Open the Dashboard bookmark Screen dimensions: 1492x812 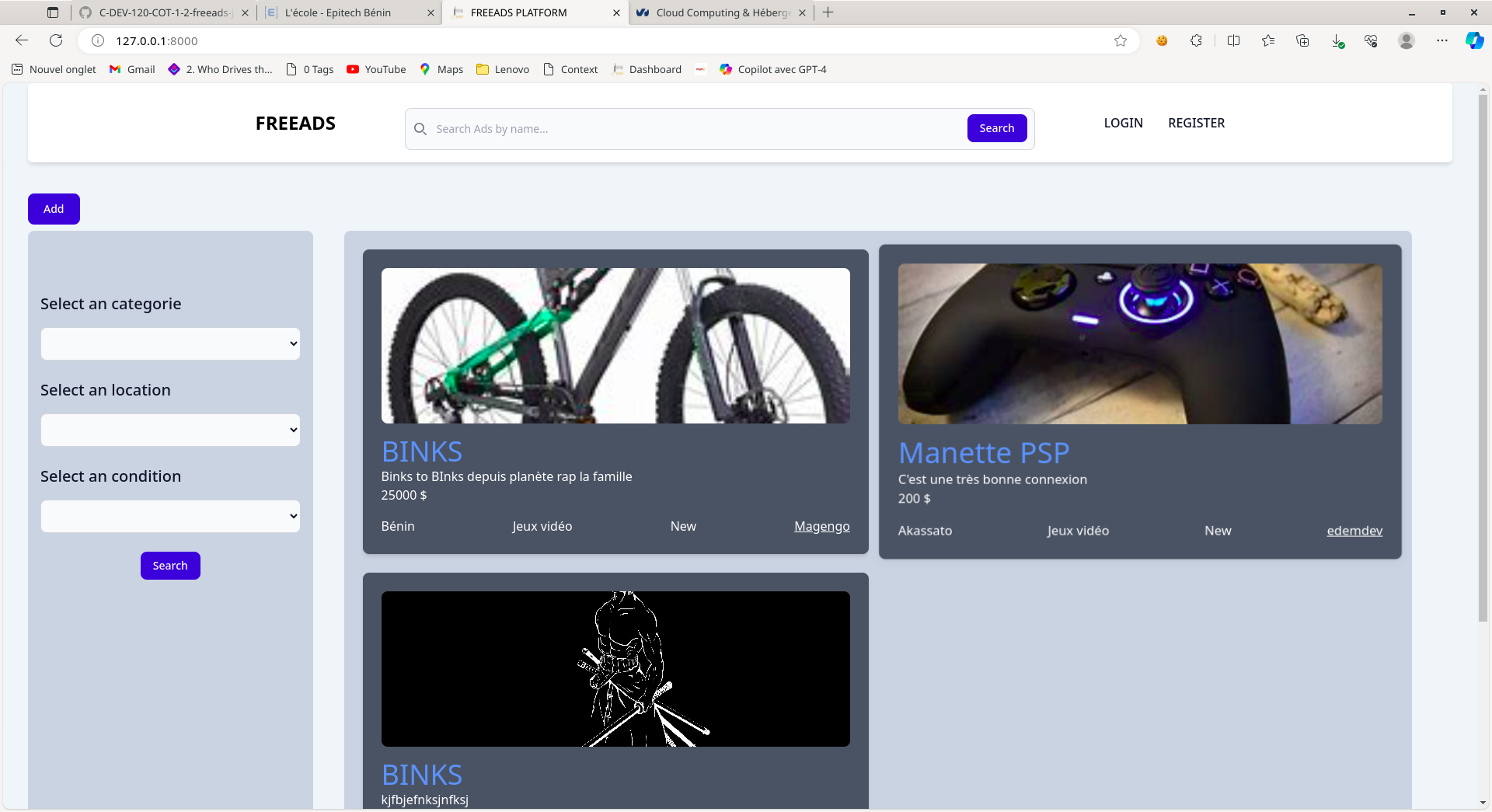point(647,69)
